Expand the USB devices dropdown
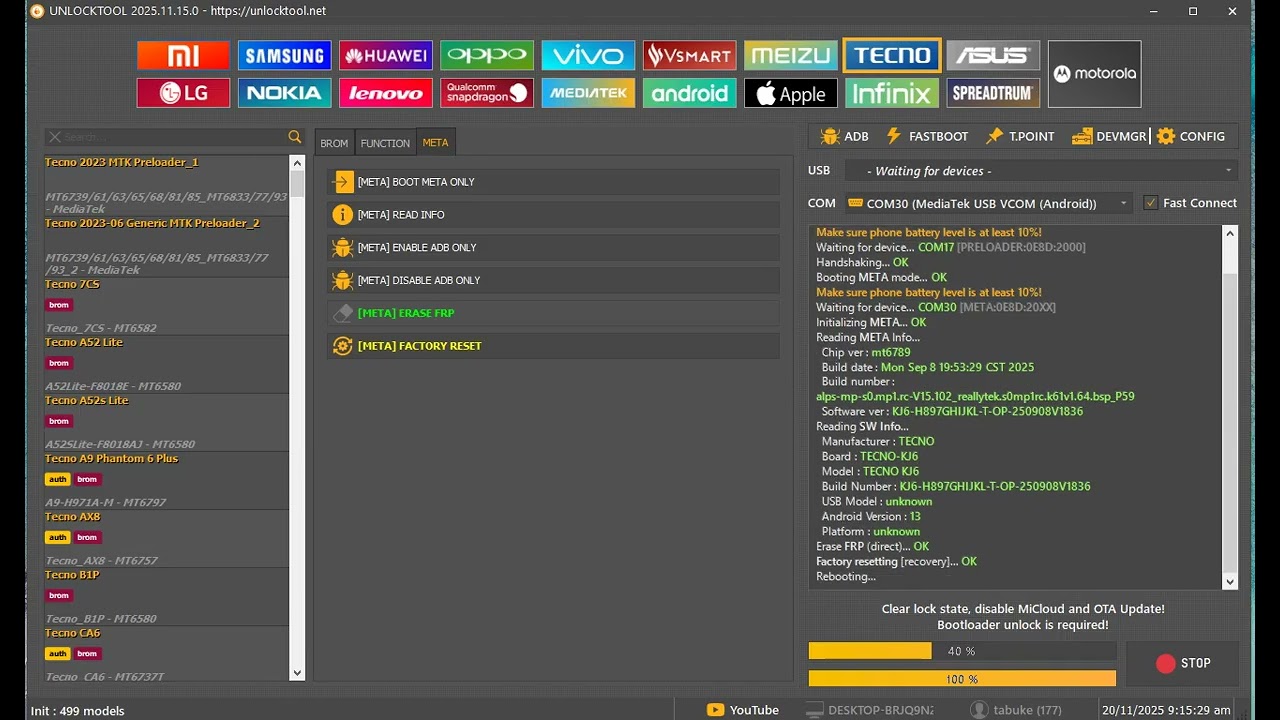This screenshot has height=720, width=1280. click(1041, 171)
